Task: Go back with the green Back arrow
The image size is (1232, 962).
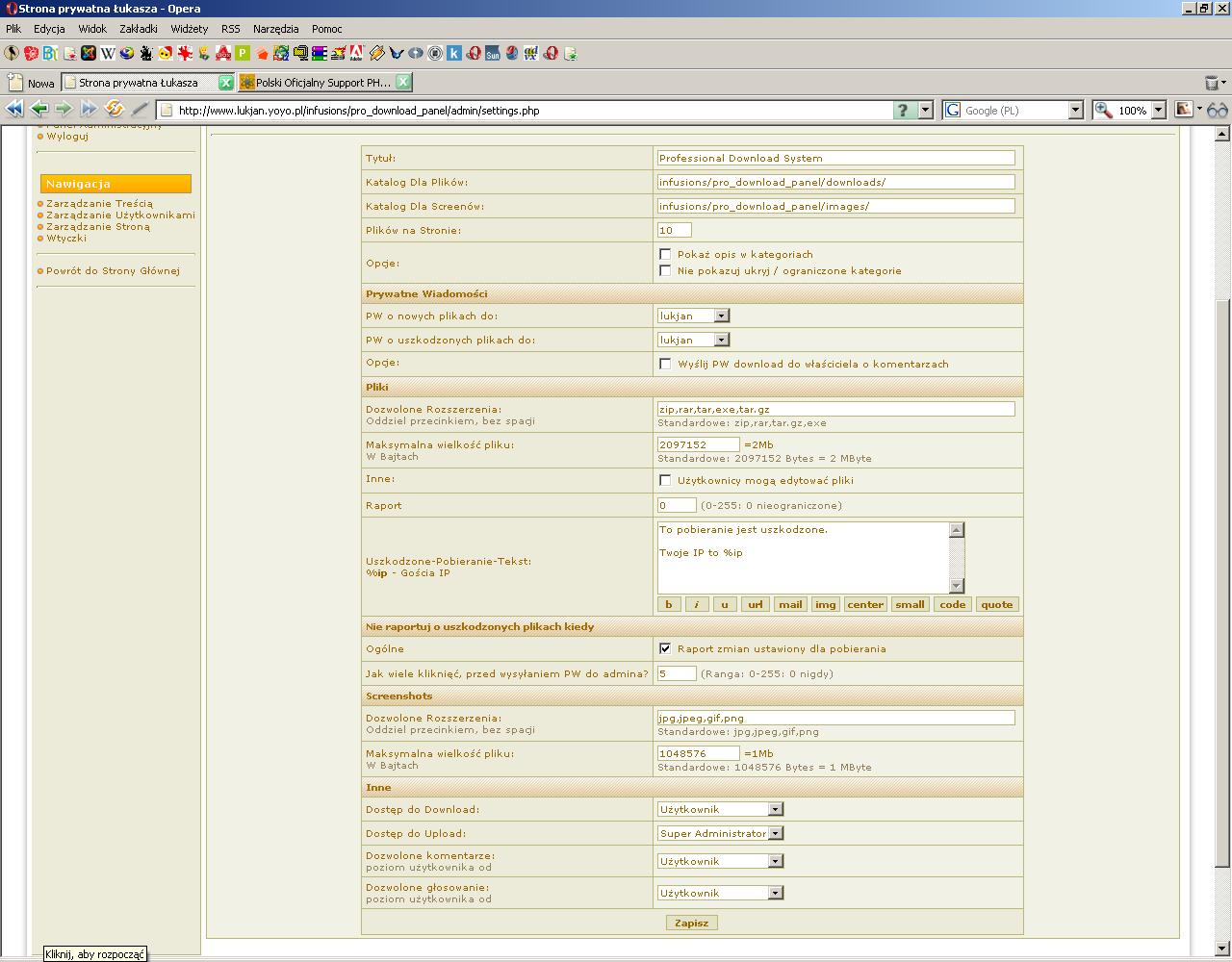Action: tap(39, 110)
